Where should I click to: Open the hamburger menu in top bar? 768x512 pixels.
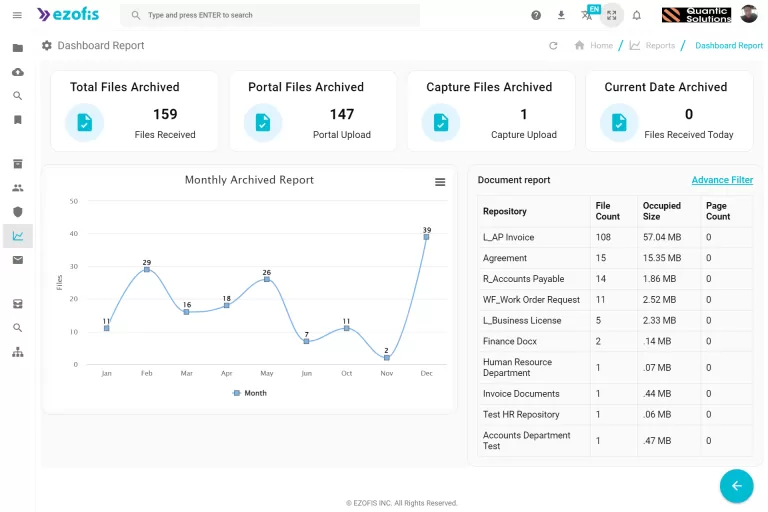click(17, 15)
